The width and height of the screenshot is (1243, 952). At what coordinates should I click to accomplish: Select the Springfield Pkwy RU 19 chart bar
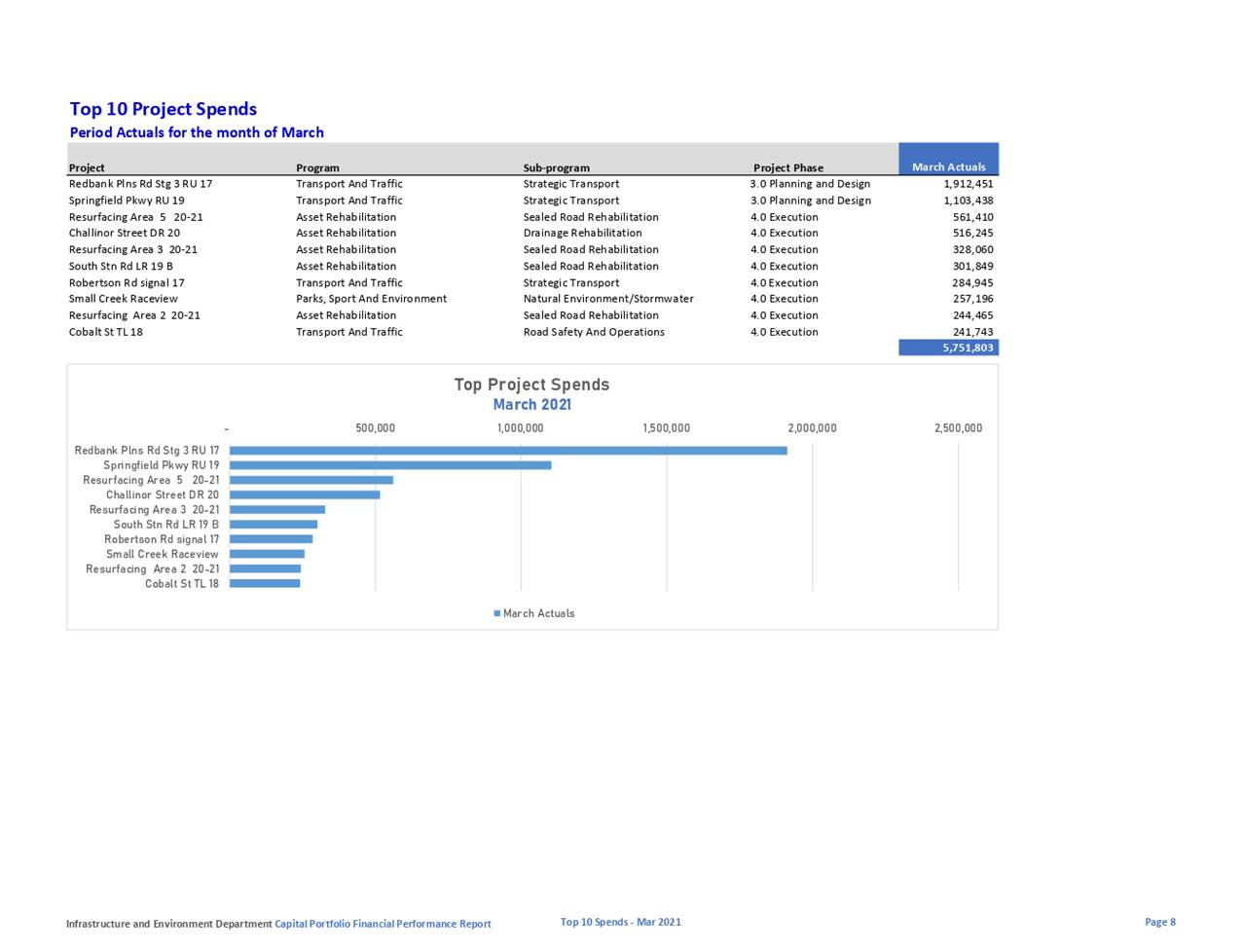(x=389, y=465)
